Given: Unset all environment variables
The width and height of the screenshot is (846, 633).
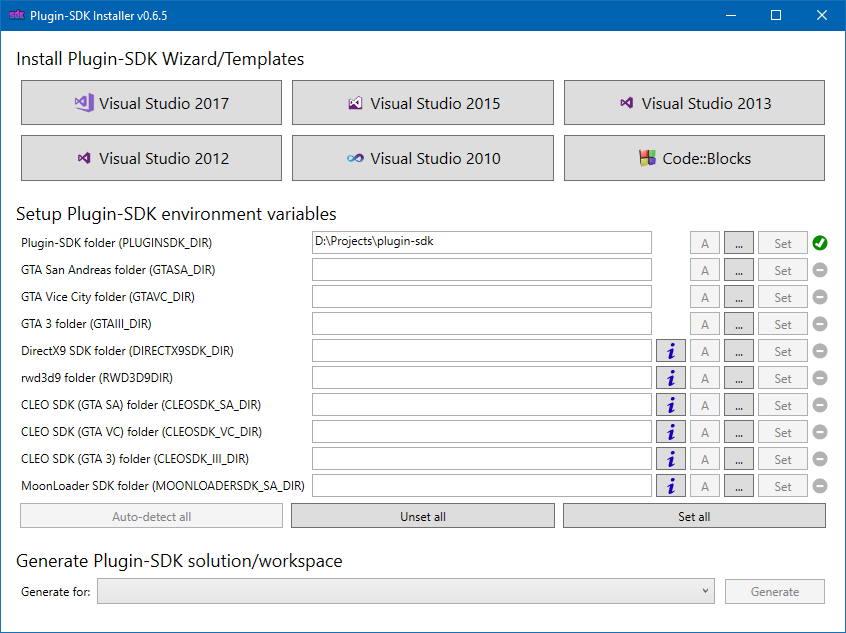Looking at the screenshot, I should pyautogui.click(x=422, y=516).
